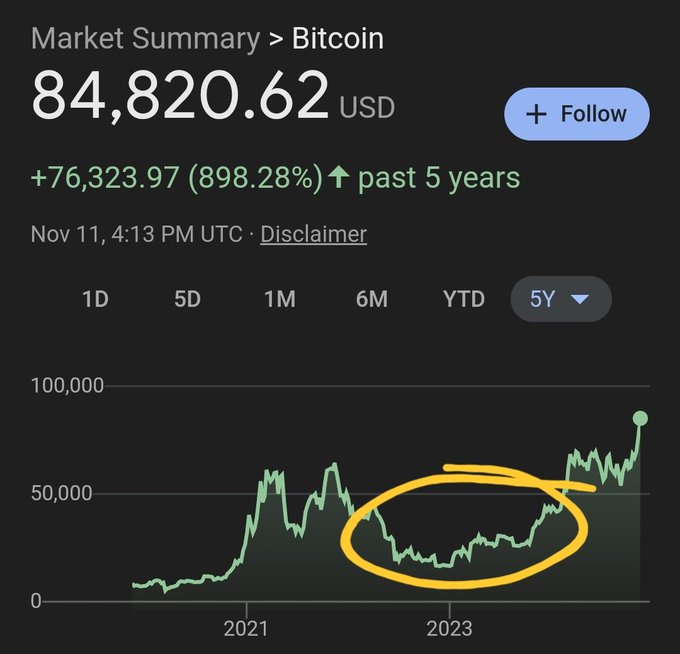Click the 5Y range label
The image size is (680, 654).
(x=542, y=299)
